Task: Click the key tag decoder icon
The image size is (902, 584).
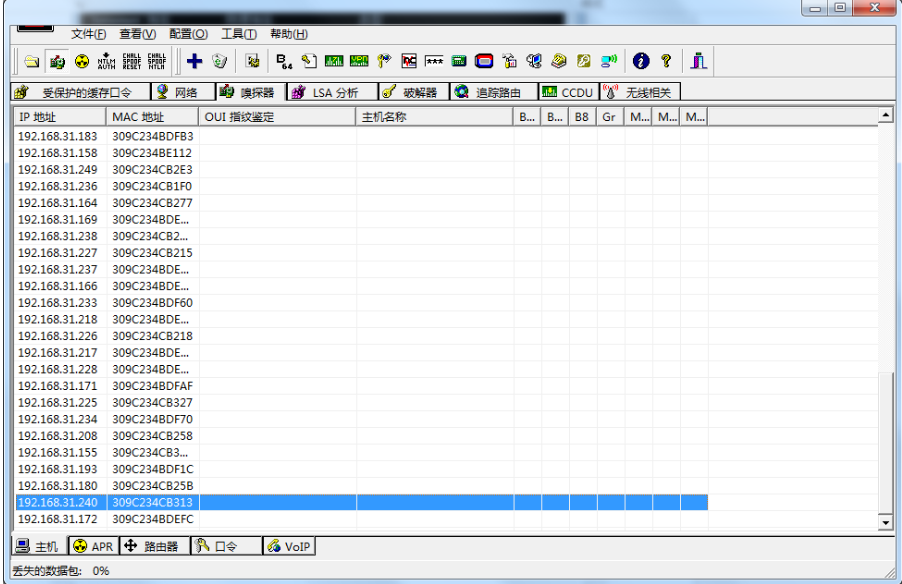Action: (x=309, y=61)
